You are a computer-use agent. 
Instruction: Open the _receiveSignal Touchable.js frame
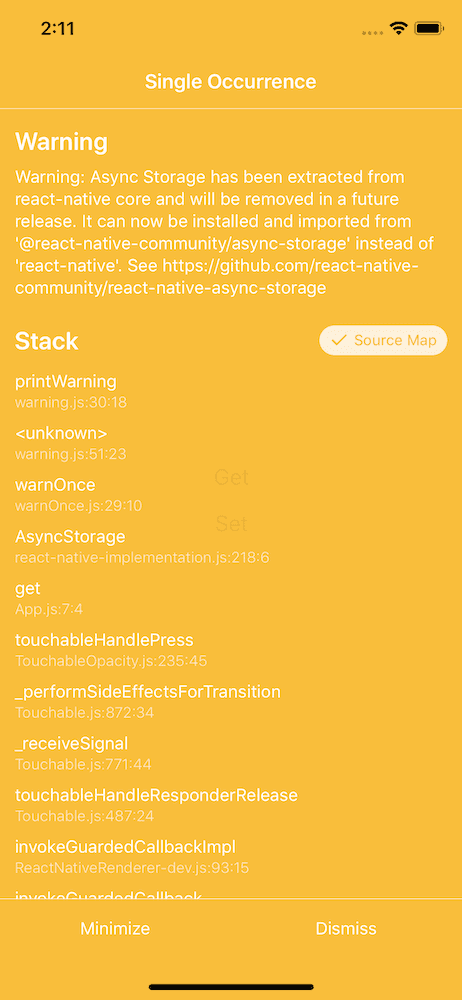(231, 753)
